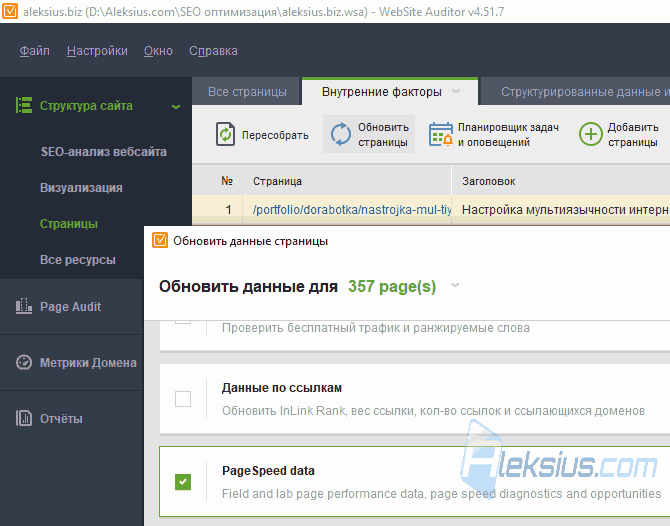Open Визуализация section
Screen dimensions: 670x526
(81, 188)
